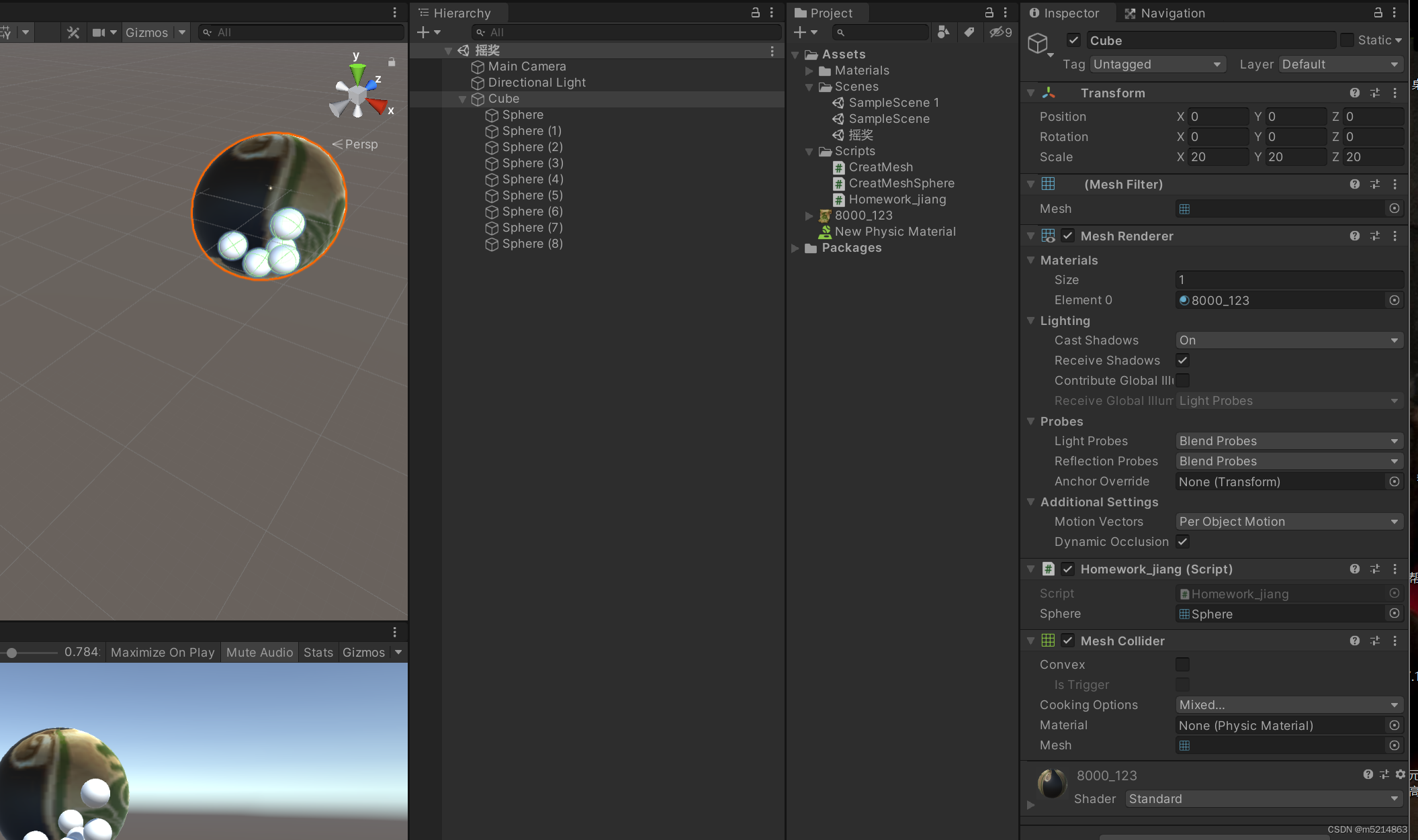Viewport: 1418px width, 840px height.
Task: Click the Maximize On Play button
Action: 162,652
